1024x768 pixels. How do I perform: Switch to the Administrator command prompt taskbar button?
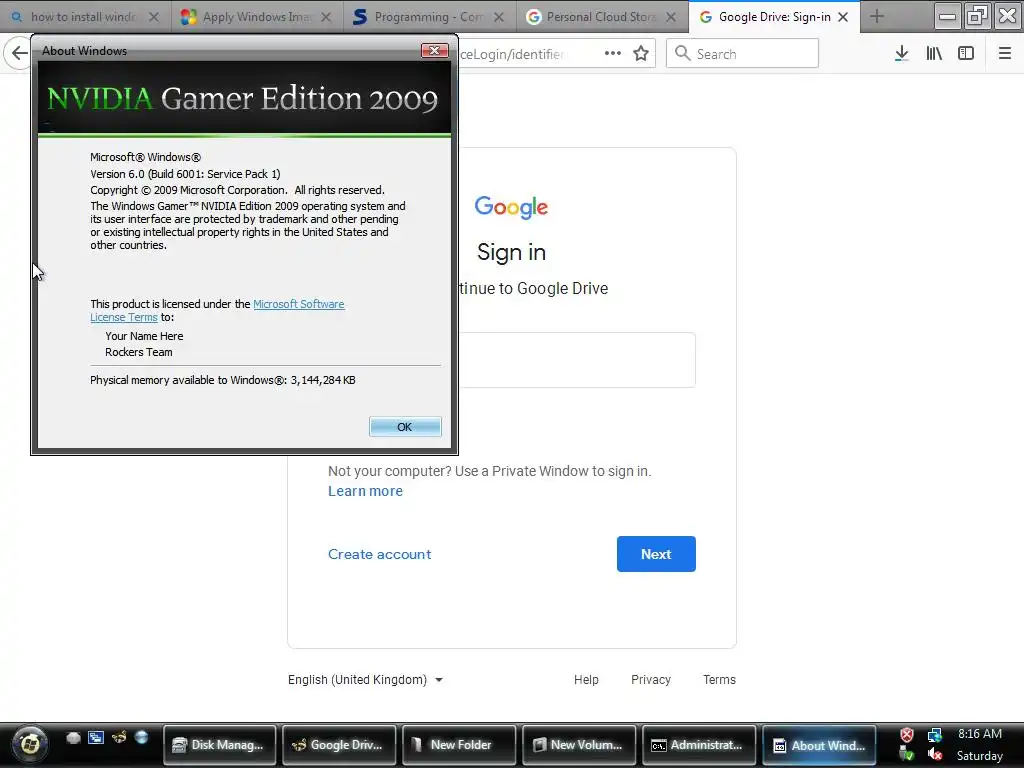[699, 744]
